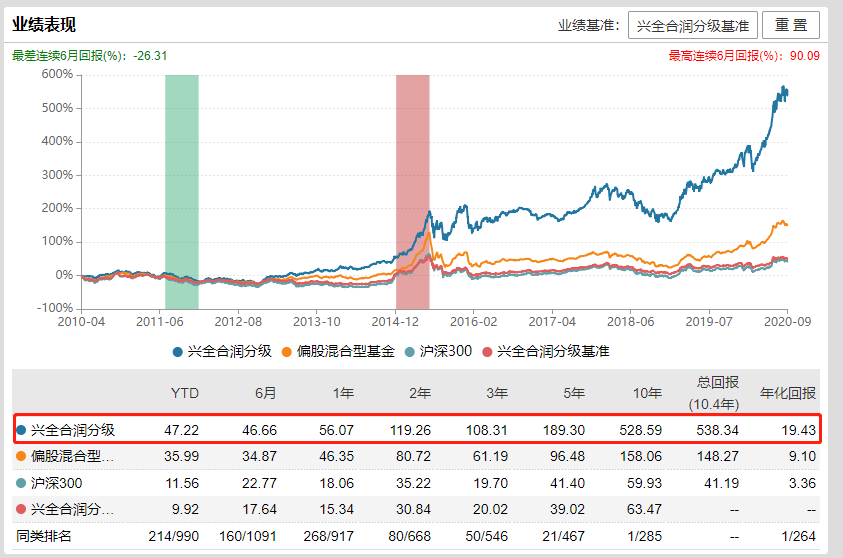Click the 最差连续6月回报 -26.31 label
The image size is (843, 558).
tap(89, 56)
